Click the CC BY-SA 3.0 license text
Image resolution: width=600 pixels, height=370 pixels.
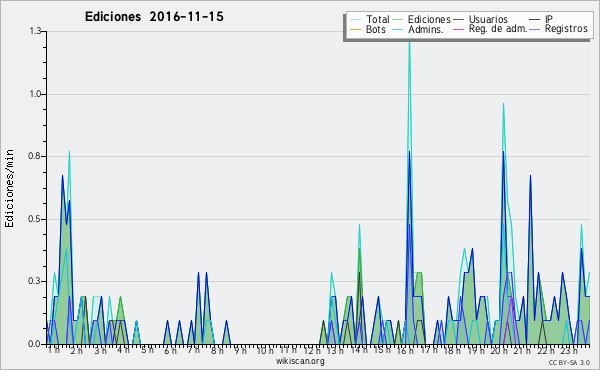pyautogui.click(x=569, y=363)
